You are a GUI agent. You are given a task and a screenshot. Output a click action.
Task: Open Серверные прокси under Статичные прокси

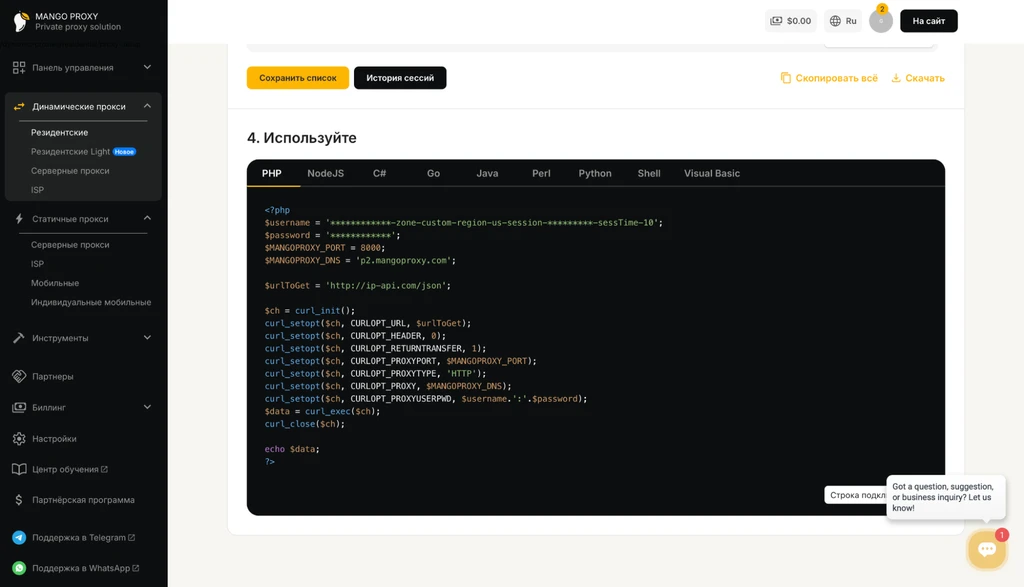[x=70, y=245]
